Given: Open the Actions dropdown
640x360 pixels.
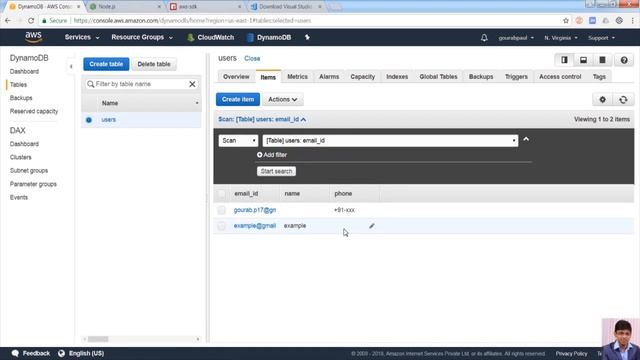Looking at the screenshot, I should tap(282, 100).
